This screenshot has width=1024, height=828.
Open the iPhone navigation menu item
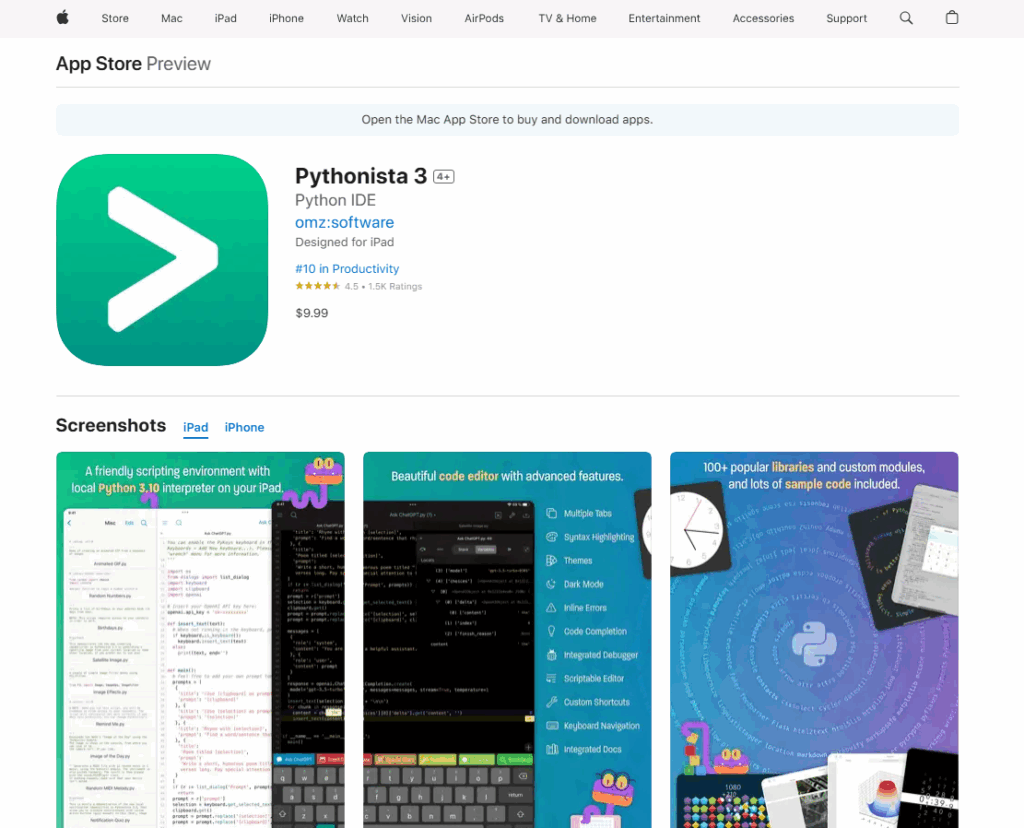(x=286, y=18)
